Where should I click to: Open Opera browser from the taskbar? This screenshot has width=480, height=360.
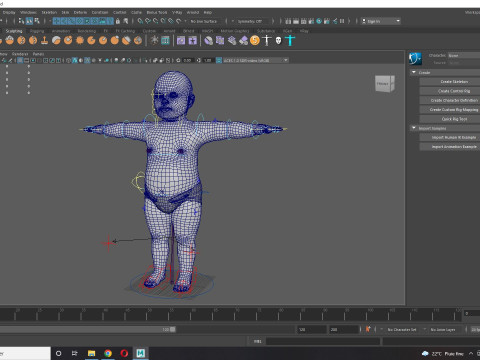124,353
